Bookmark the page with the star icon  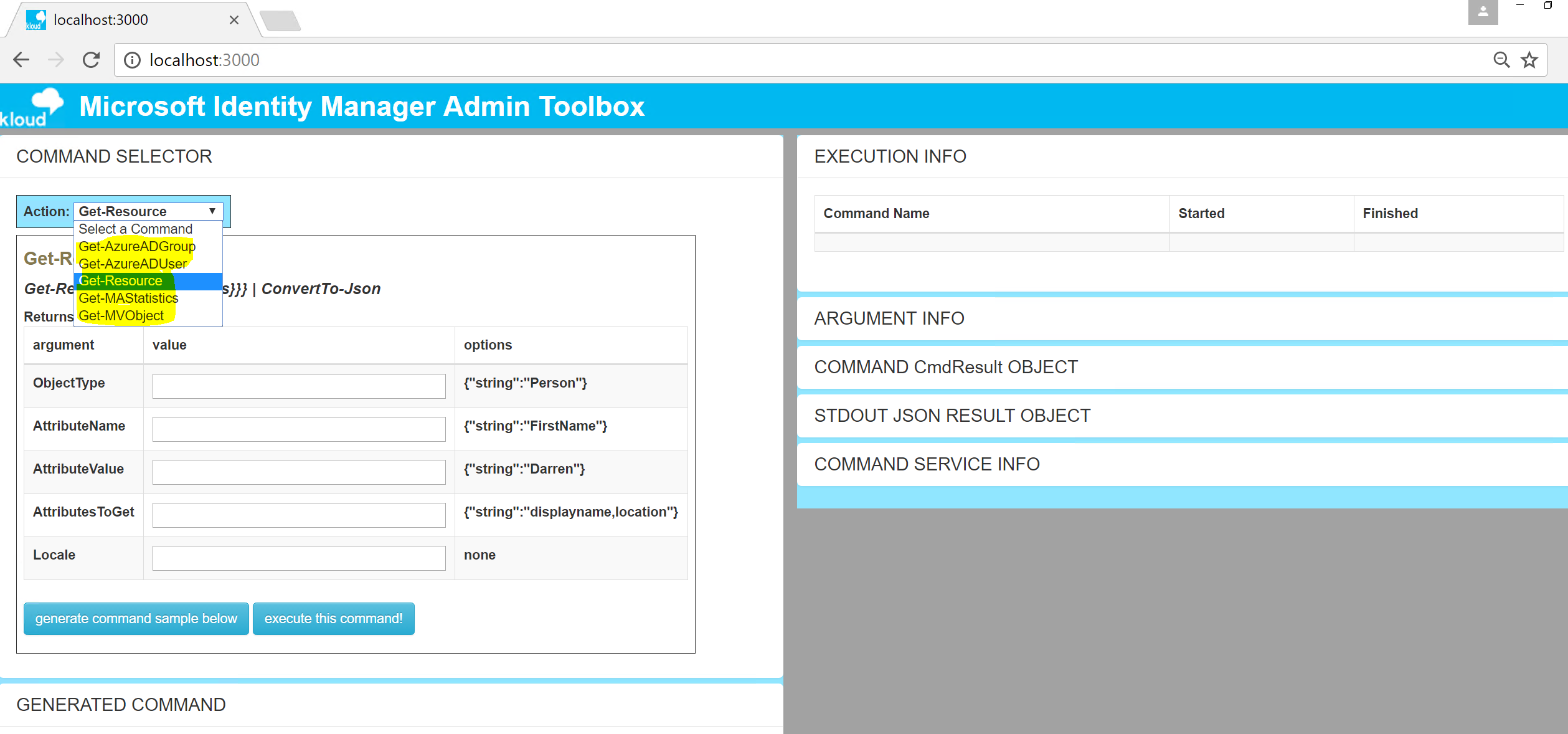1529,60
